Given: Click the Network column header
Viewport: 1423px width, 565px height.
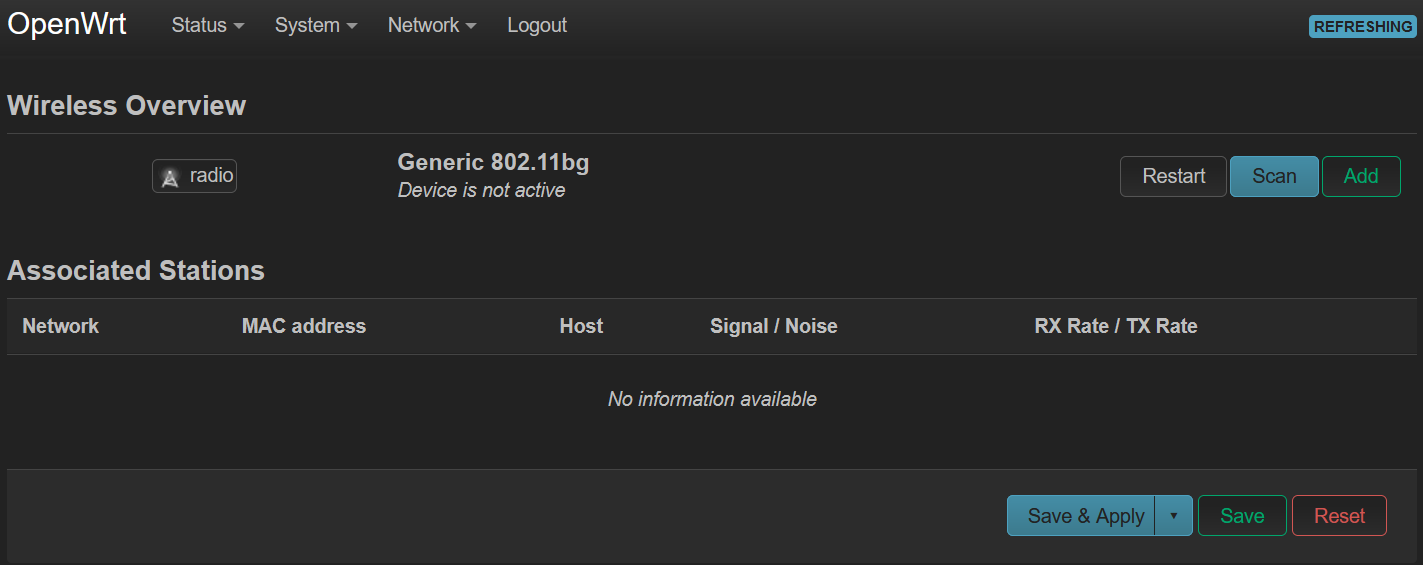Looking at the screenshot, I should point(61,326).
